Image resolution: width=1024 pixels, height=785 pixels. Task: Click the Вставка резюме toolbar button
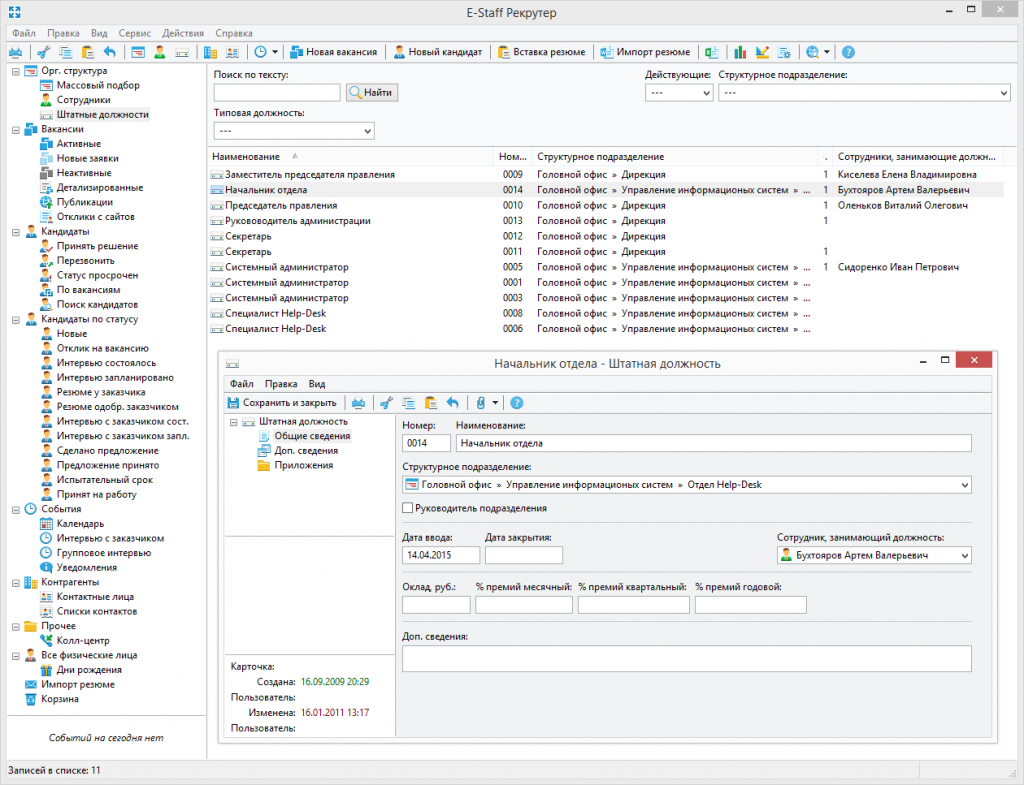click(541, 52)
